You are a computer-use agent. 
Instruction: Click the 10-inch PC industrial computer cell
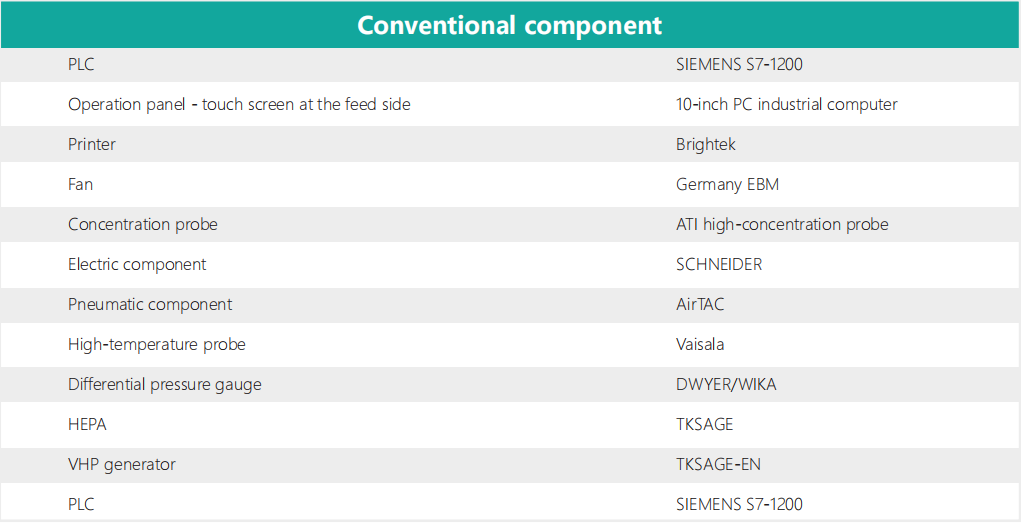pos(786,104)
